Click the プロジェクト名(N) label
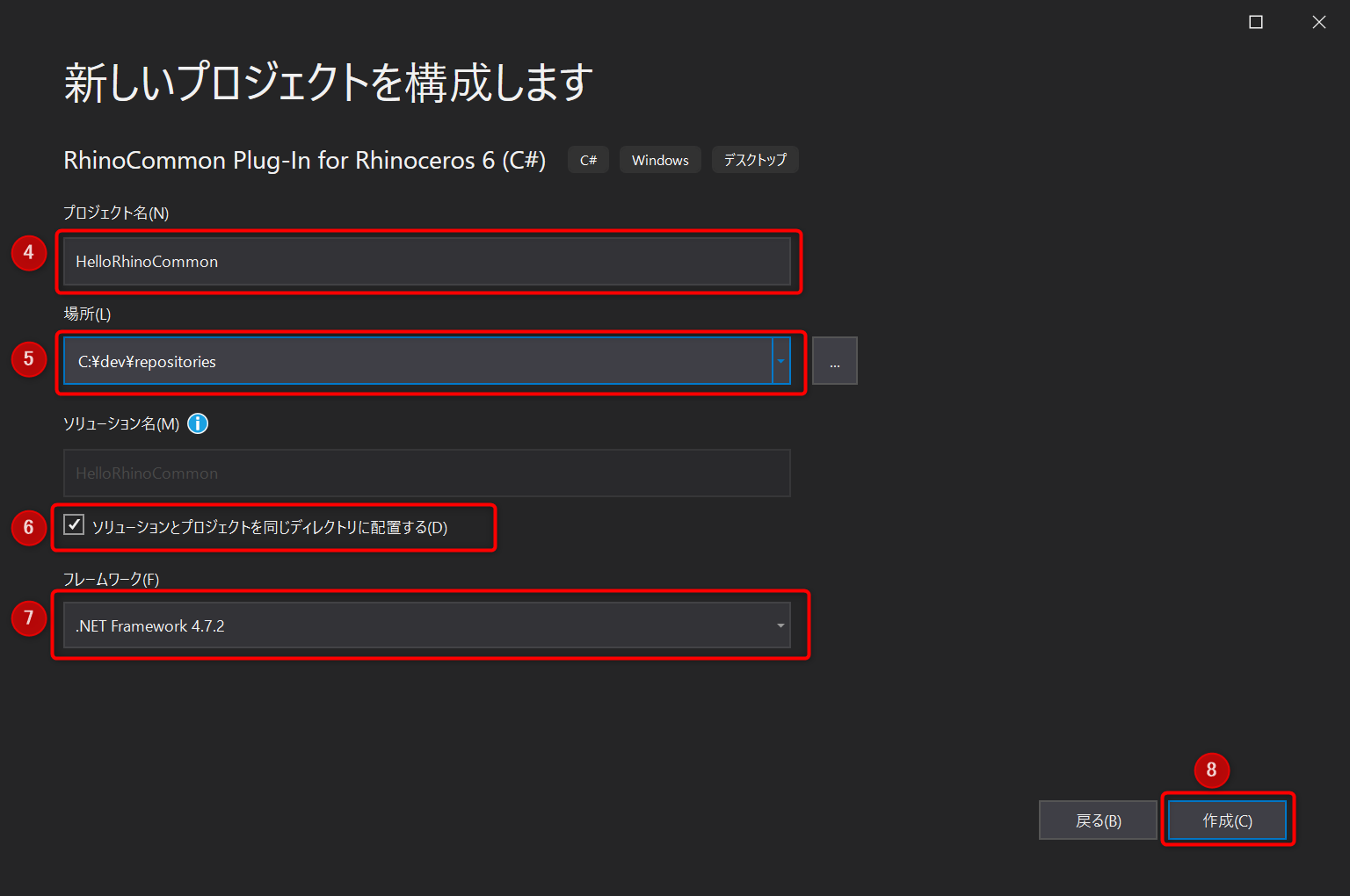The height and width of the screenshot is (896, 1350). click(x=116, y=213)
